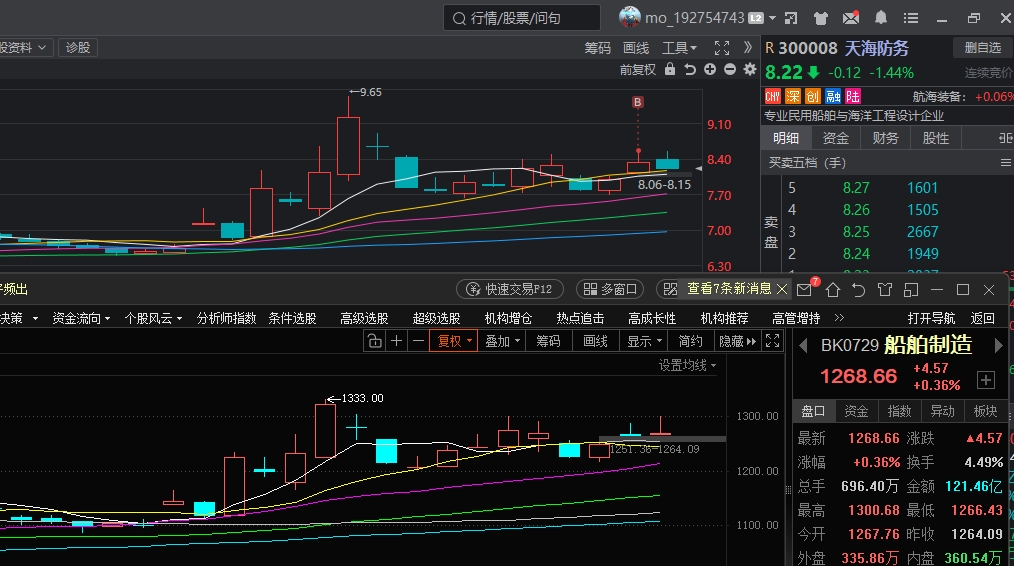Click the search box 行情/股票/问句
Screen dimensions: 1014x566
521,18
